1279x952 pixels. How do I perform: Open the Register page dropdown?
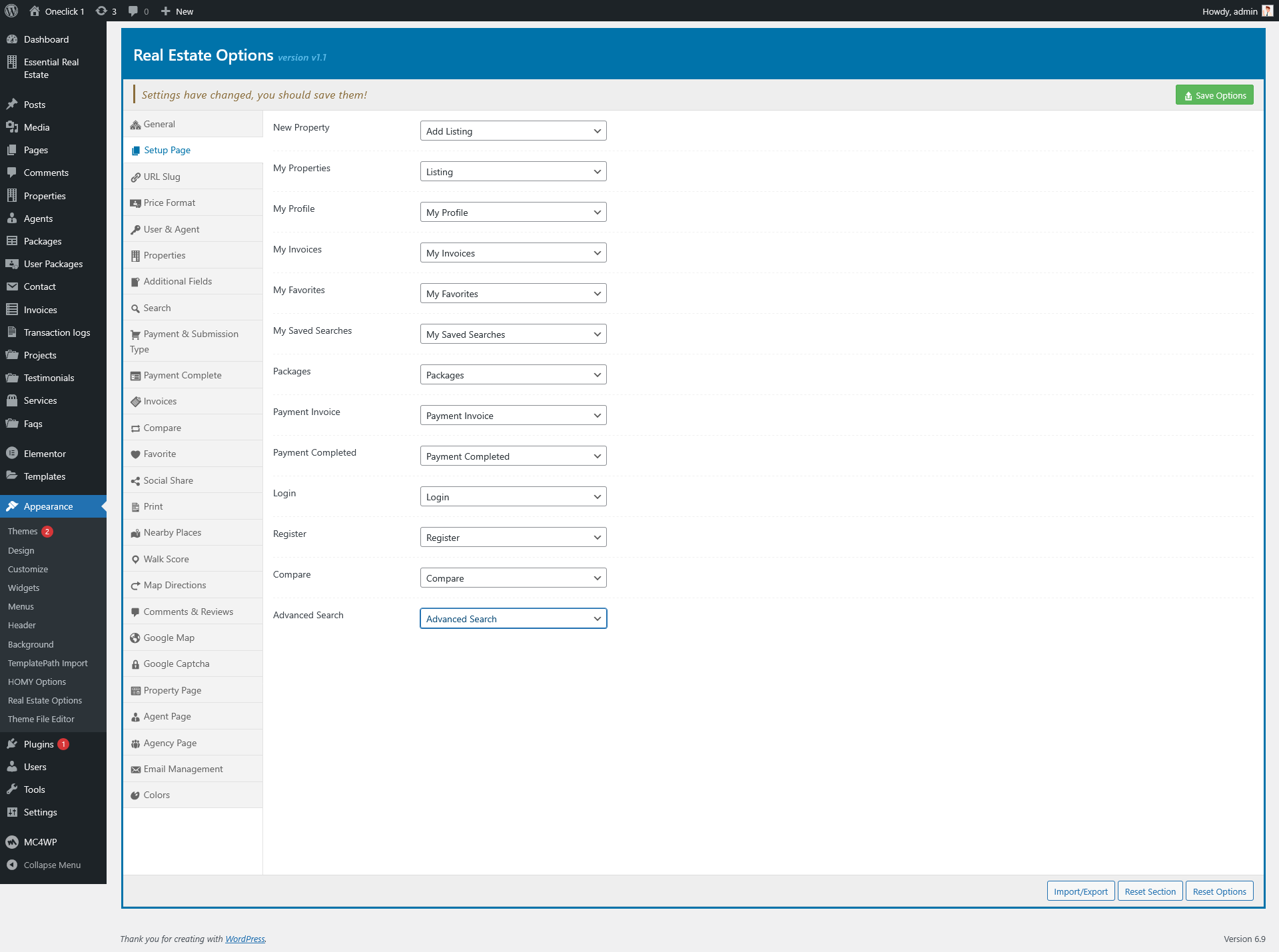coord(513,537)
